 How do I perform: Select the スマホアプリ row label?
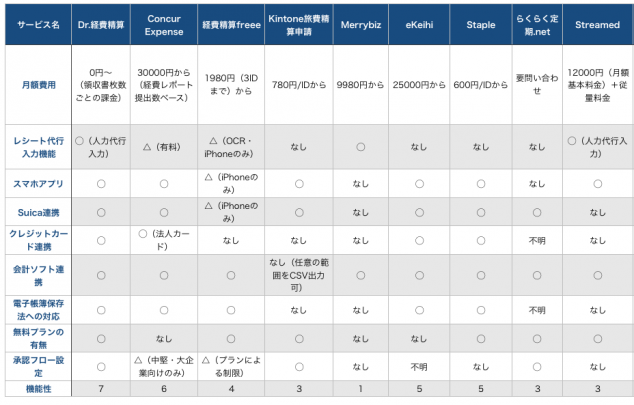coord(38,184)
